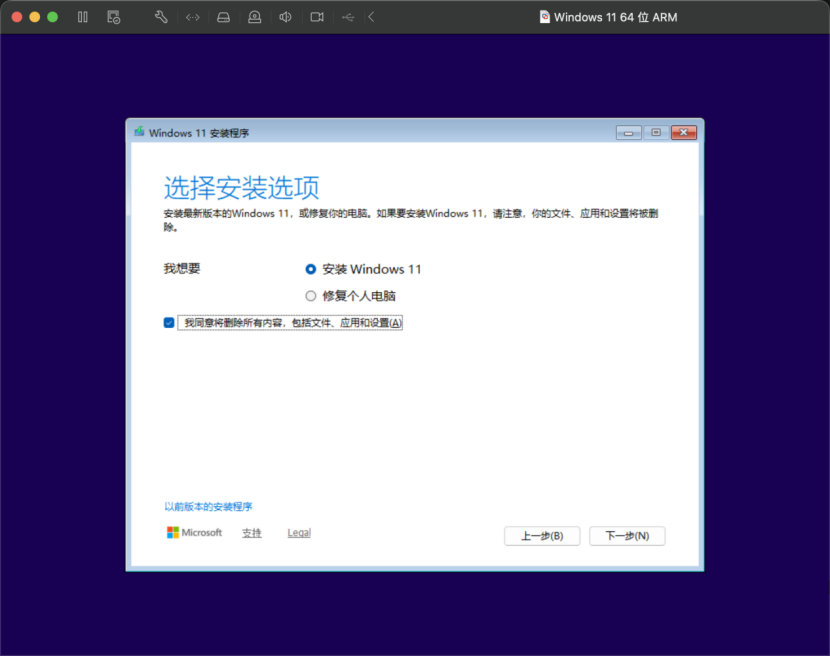Click the Microsoft logo
The width and height of the screenshot is (830, 656).
194,533
